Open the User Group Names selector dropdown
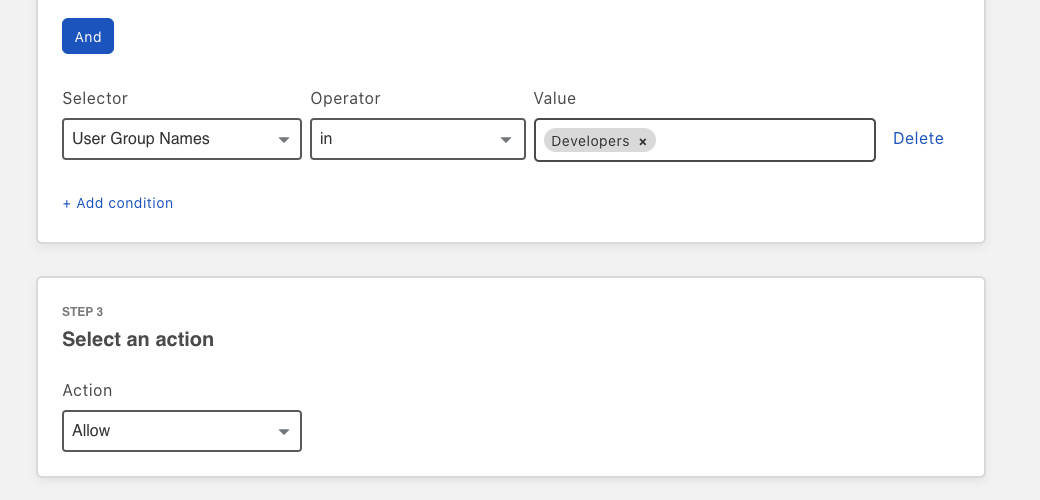This screenshot has height=500, width=1040. [x=182, y=139]
